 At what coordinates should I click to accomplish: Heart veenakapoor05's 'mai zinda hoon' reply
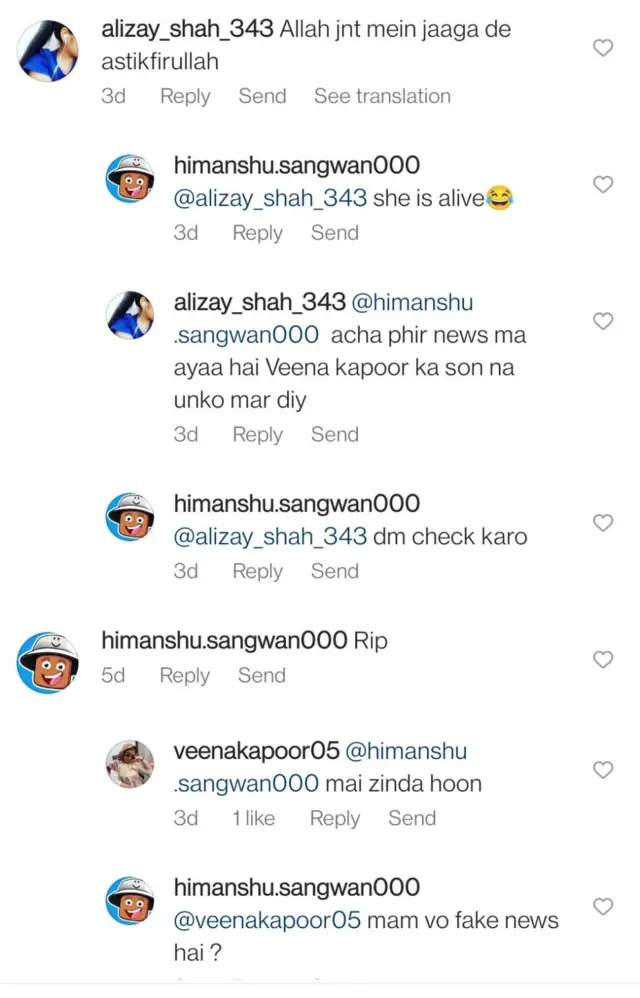[x=603, y=770]
